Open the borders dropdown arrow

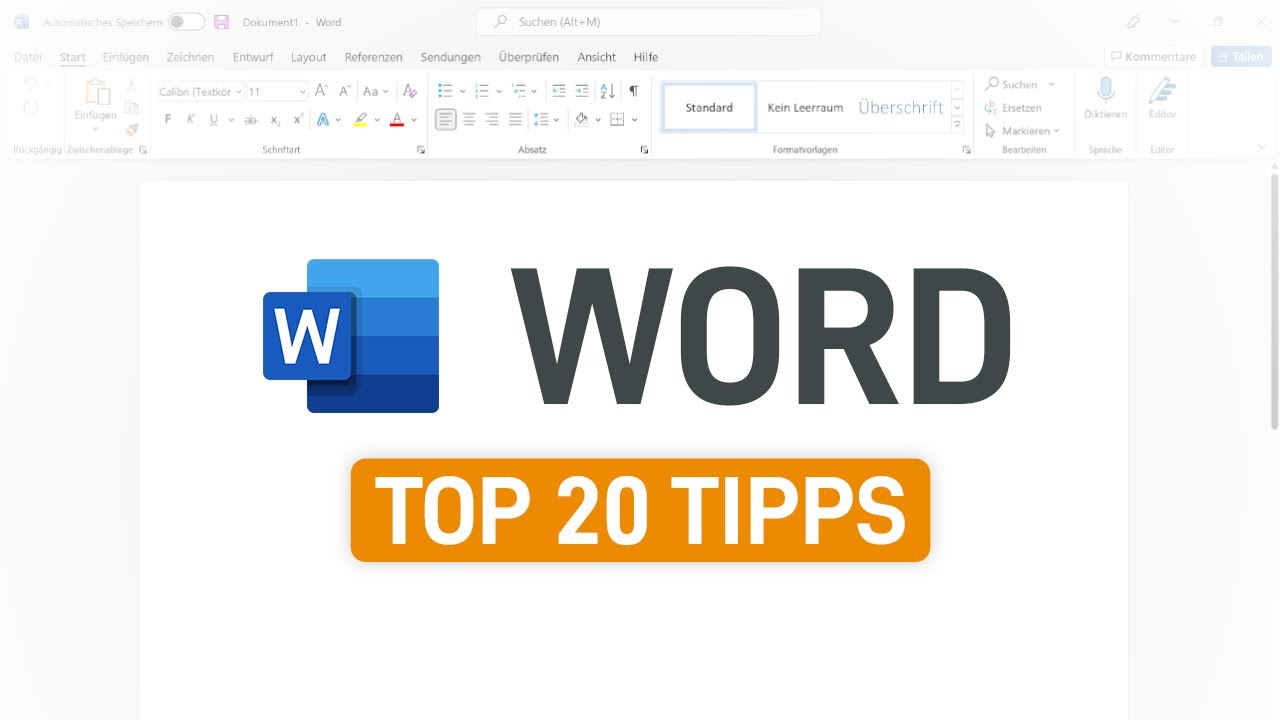(x=635, y=120)
